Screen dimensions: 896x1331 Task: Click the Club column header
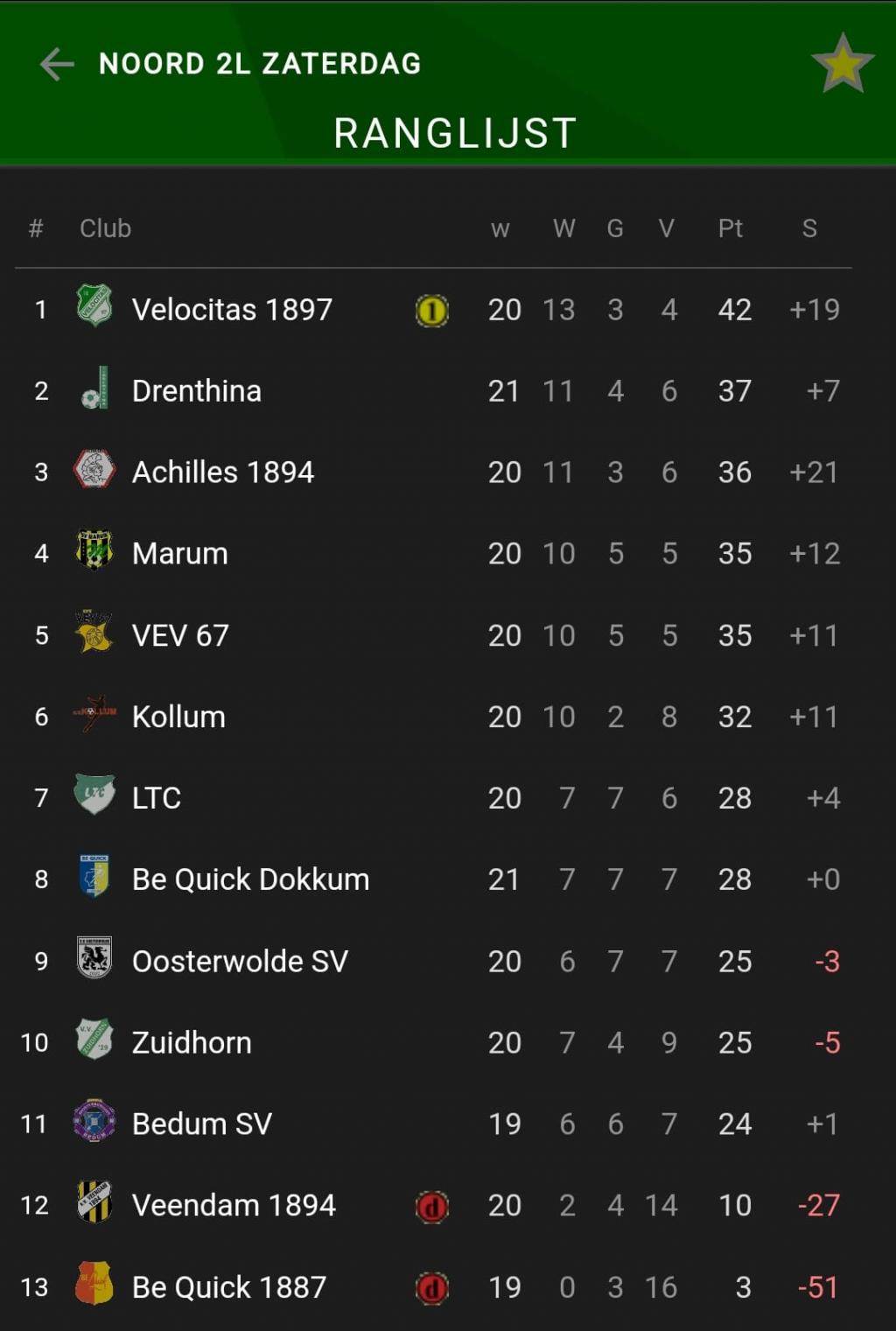tap(105, 228)
